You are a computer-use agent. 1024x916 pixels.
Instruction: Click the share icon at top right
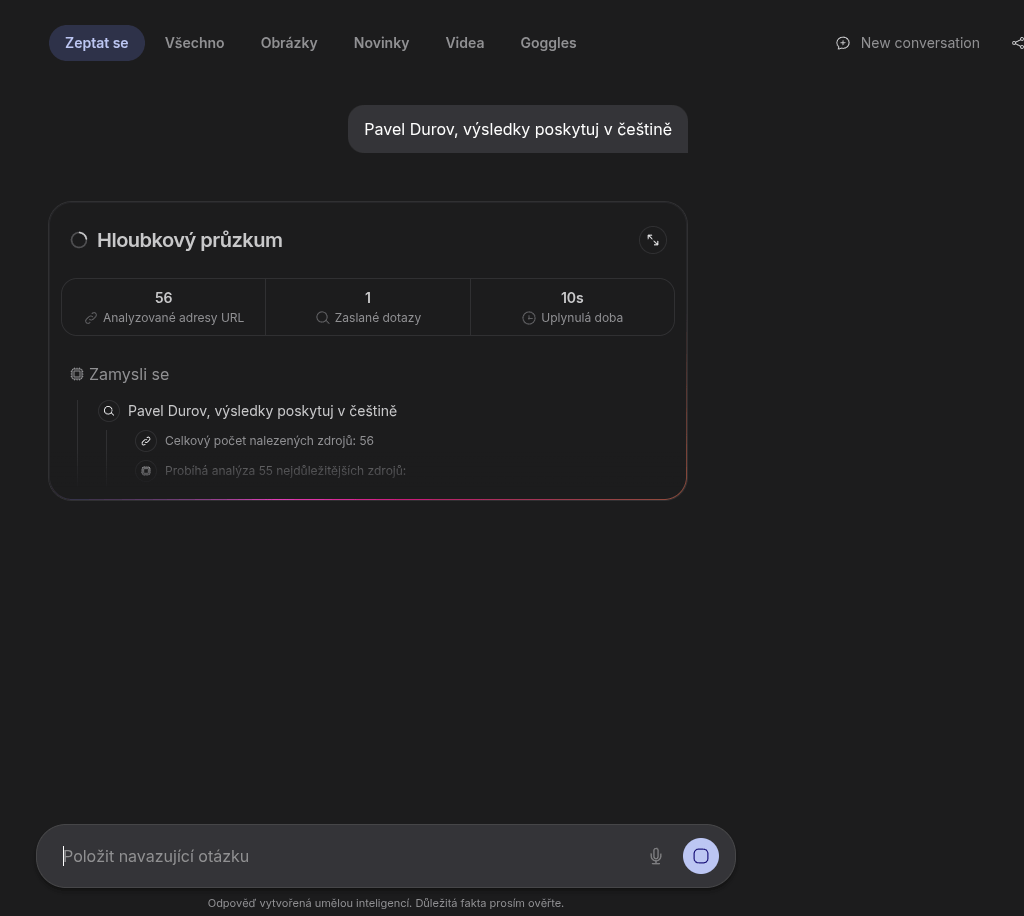1017,43
